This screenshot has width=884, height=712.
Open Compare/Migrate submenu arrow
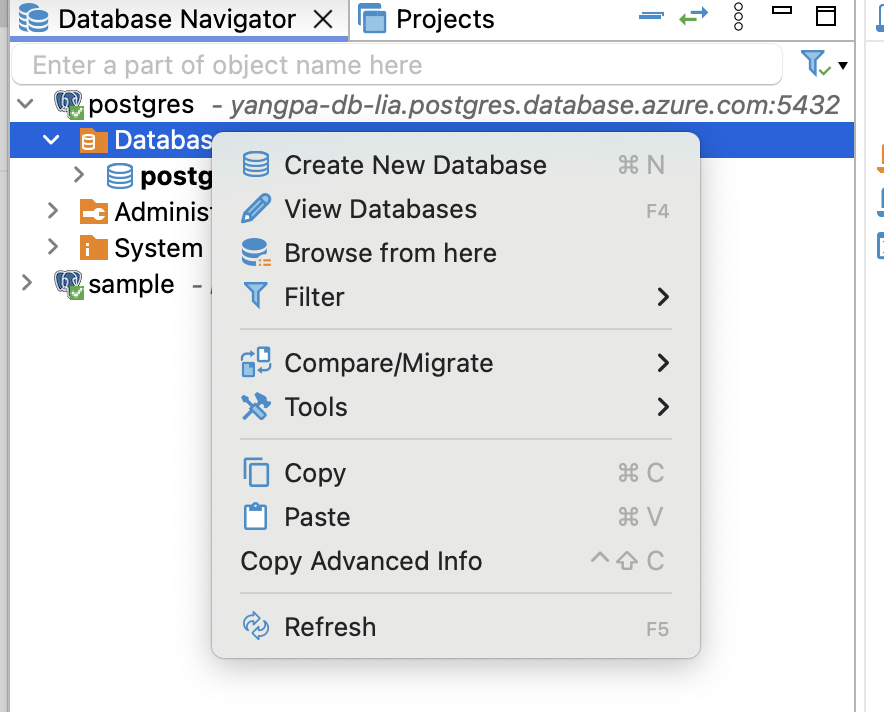[663, 362]
